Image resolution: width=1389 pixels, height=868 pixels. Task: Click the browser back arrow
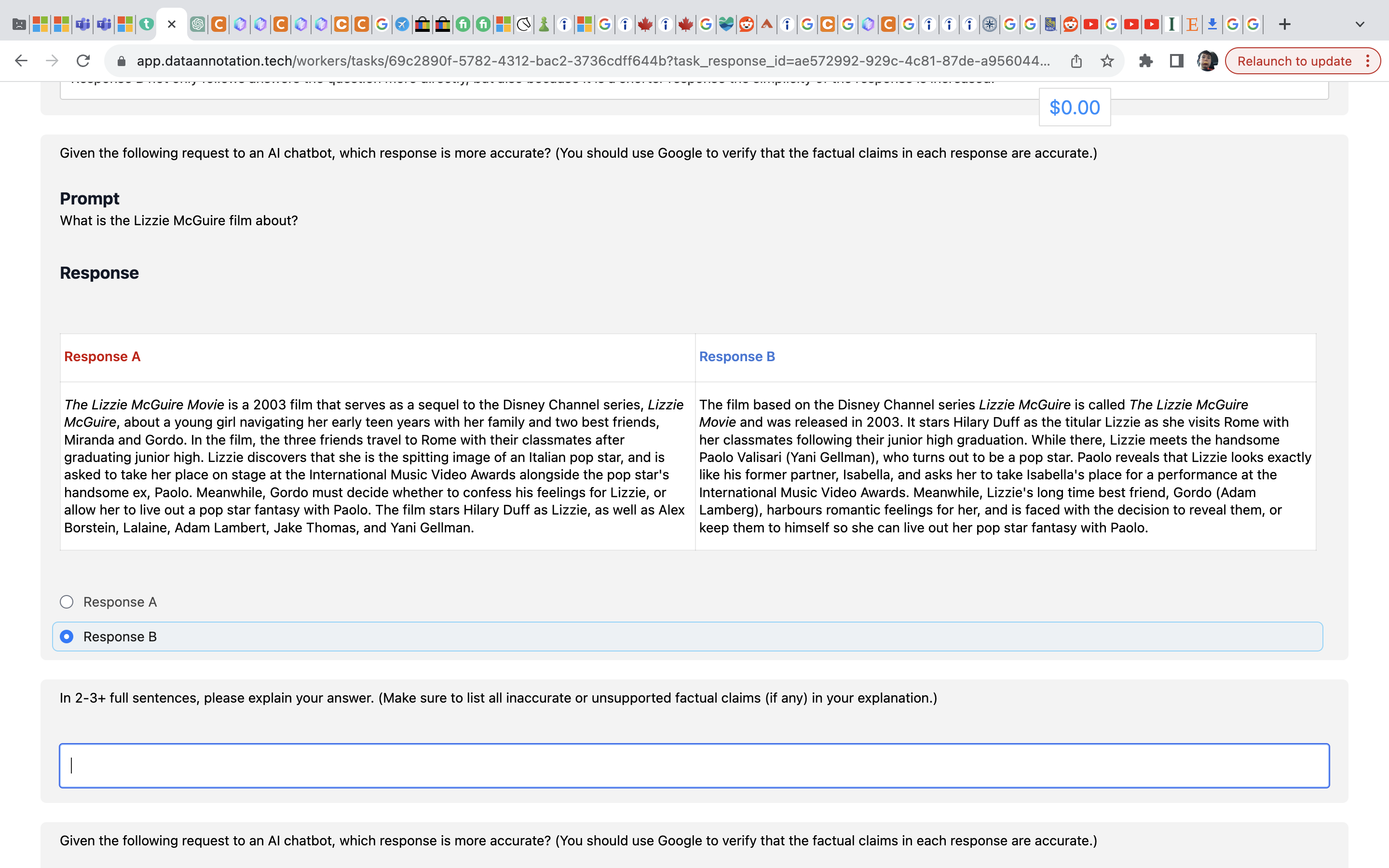tap(21, 61)
